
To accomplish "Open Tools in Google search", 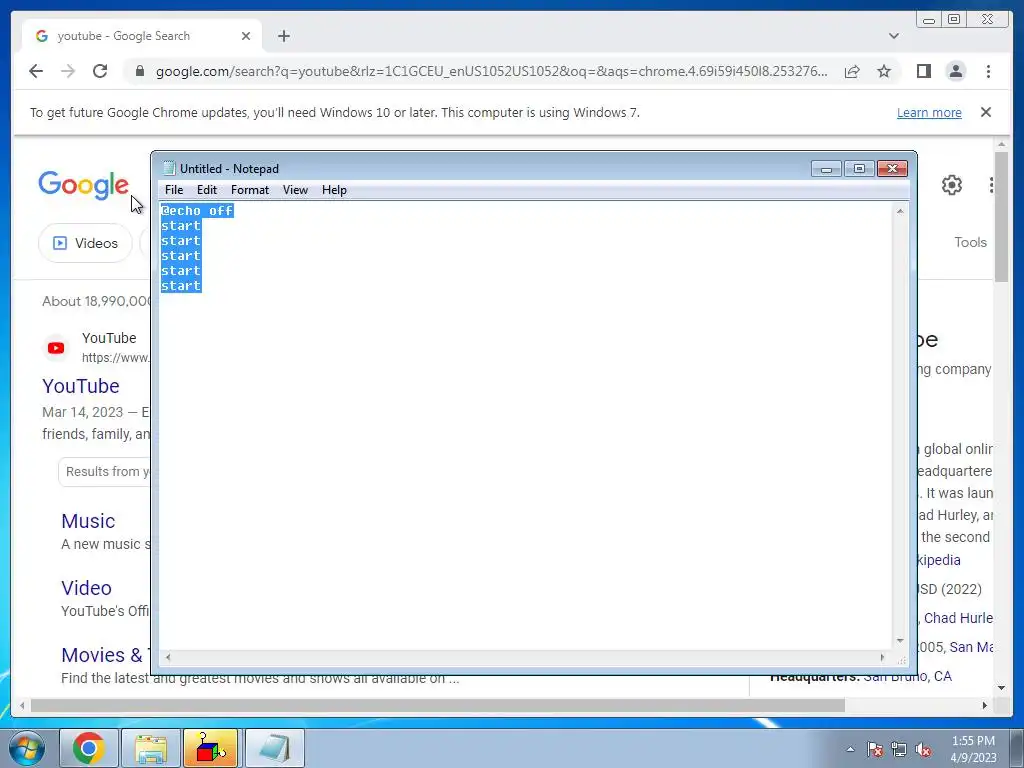I will (970, 242).
